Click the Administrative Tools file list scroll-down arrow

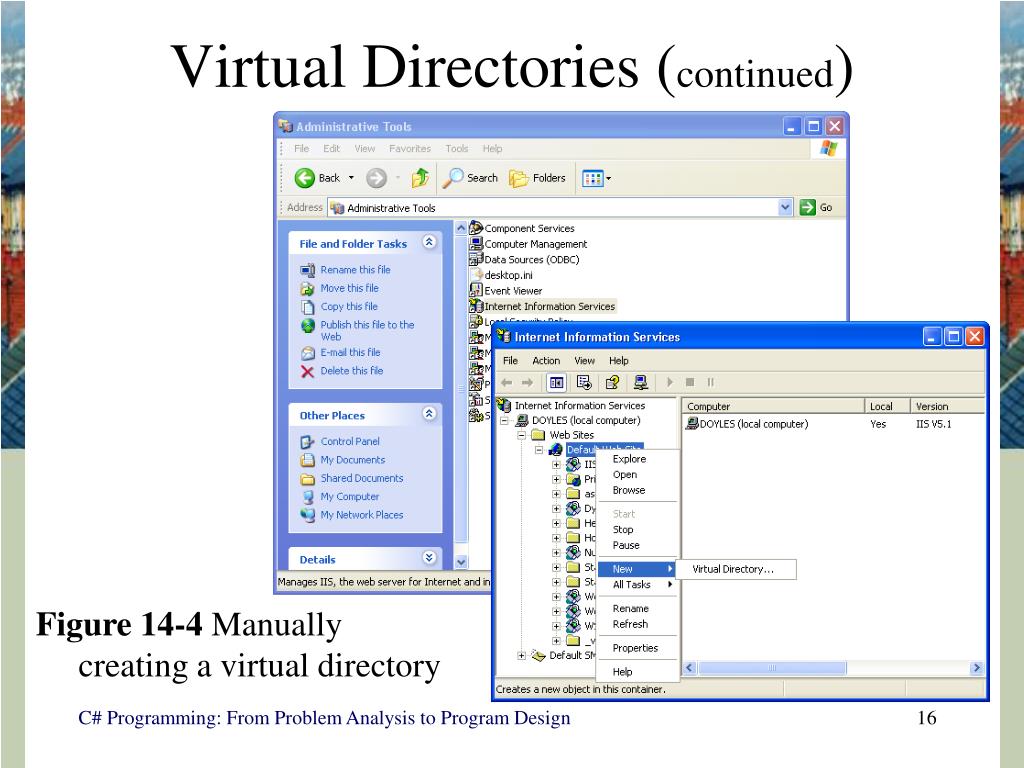pyautogui.click(x=461, y=562)
